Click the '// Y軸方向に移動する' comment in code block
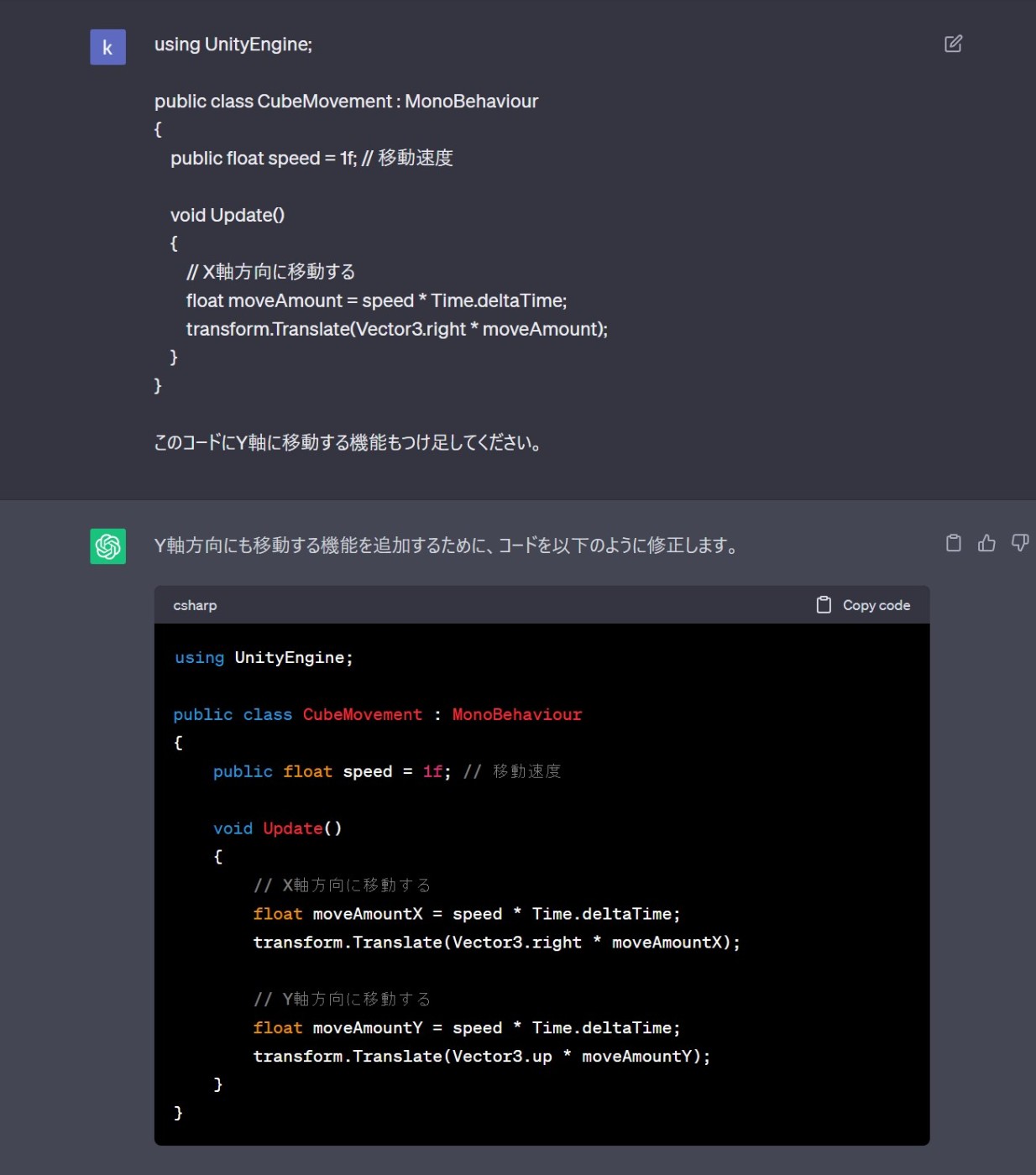 [x=342, y=999]
